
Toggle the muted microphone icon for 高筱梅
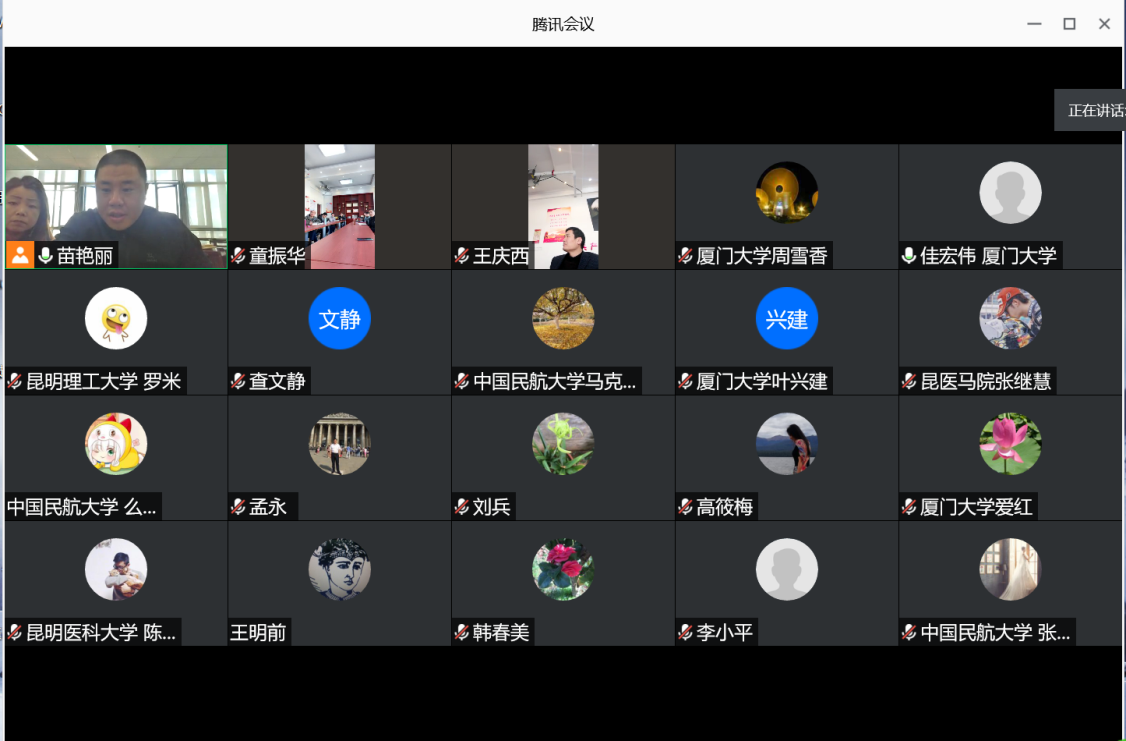pyautogui.click(x=685, y=507)
